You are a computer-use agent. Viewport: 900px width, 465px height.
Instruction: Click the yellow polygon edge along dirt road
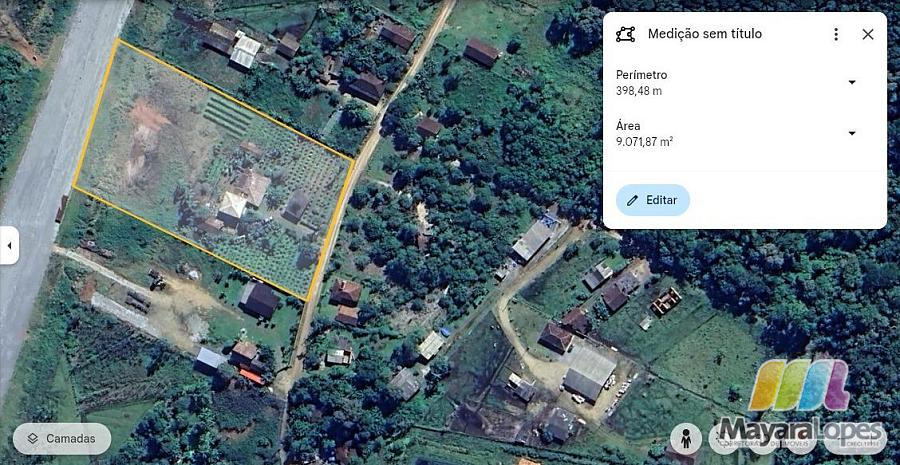point(331,230)
